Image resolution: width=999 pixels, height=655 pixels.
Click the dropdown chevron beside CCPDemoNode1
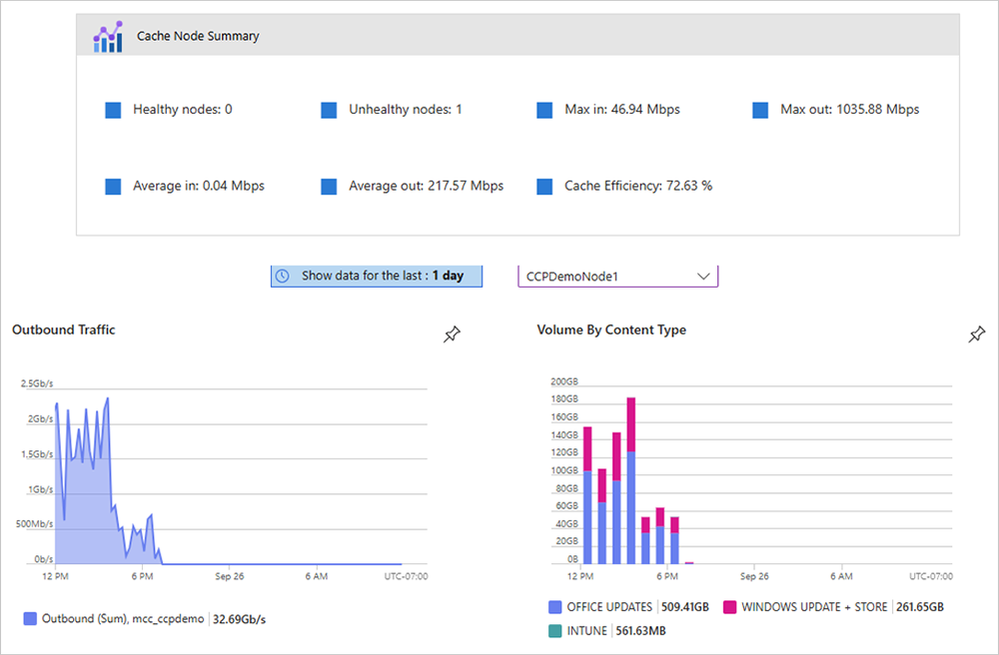(703, 277)
